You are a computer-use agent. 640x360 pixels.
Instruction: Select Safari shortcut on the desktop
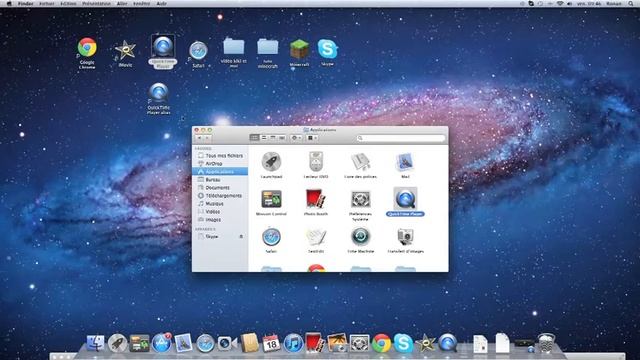click(x=198, y=51)
